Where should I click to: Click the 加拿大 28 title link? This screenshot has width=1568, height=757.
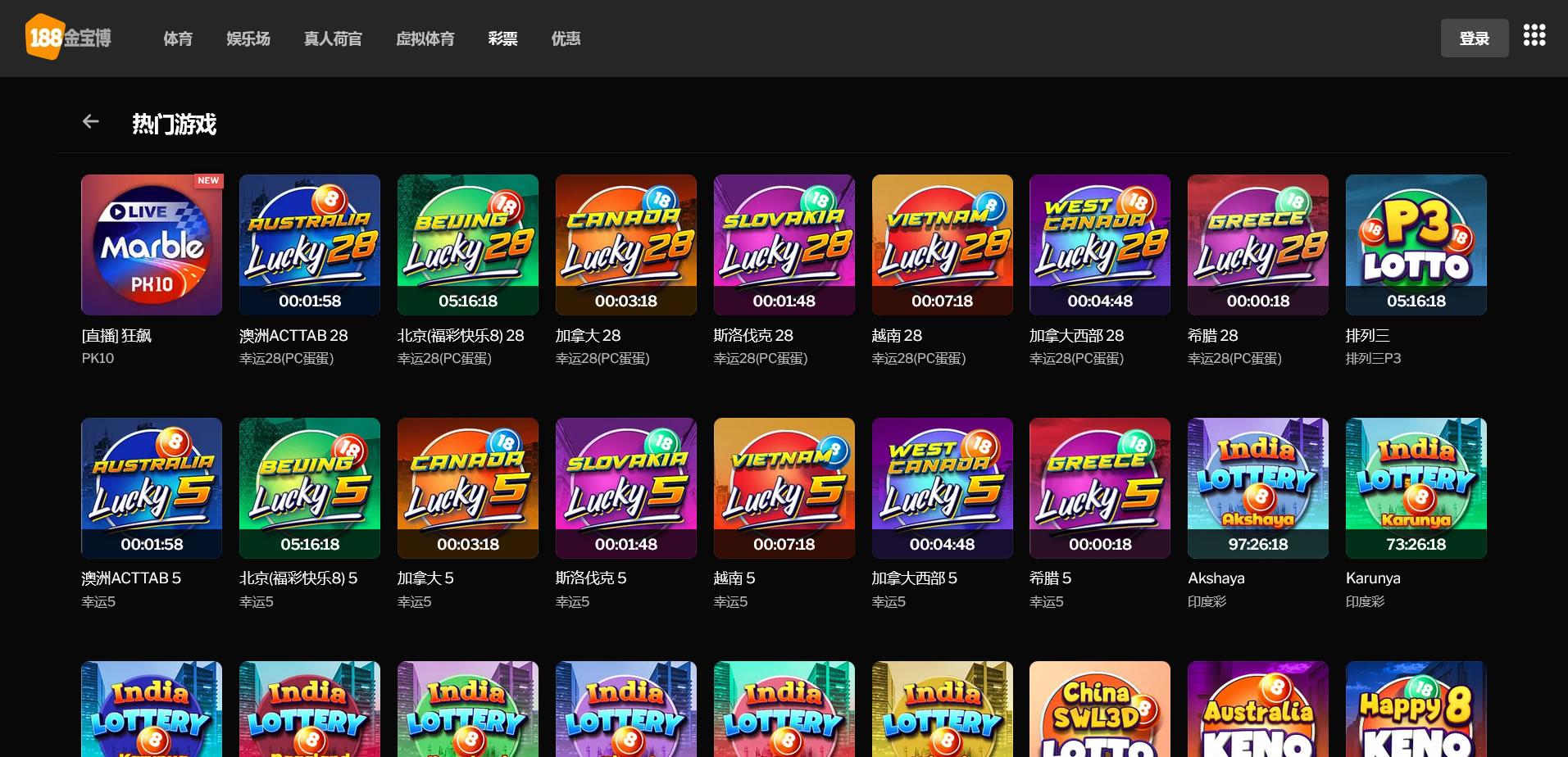588,336
